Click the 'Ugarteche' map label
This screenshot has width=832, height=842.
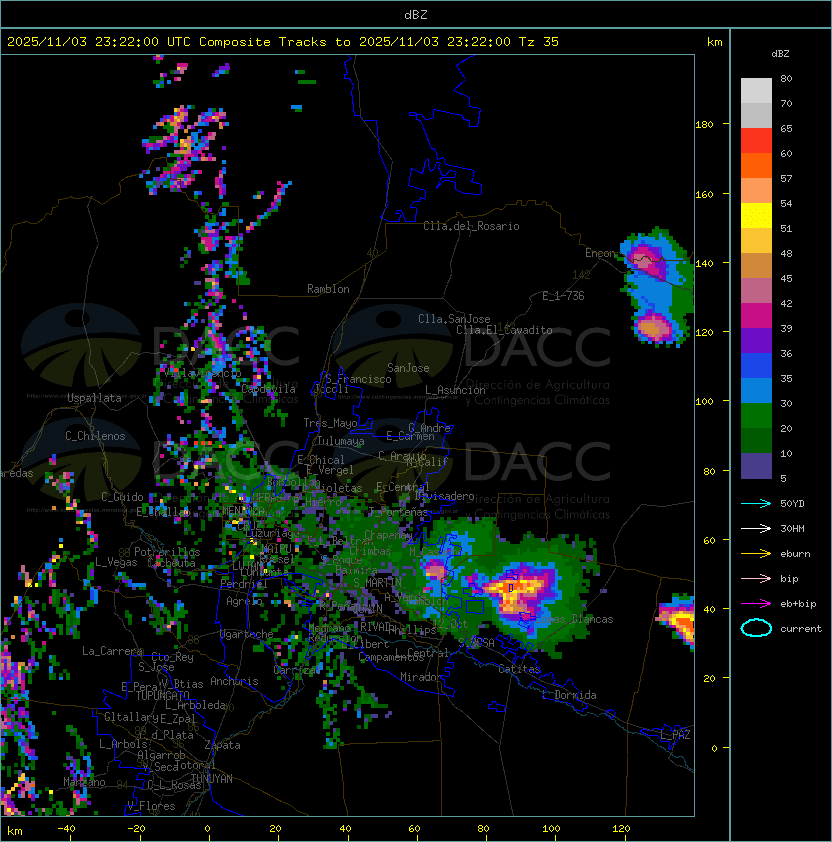pyautogui.click(x=246, y=634)
